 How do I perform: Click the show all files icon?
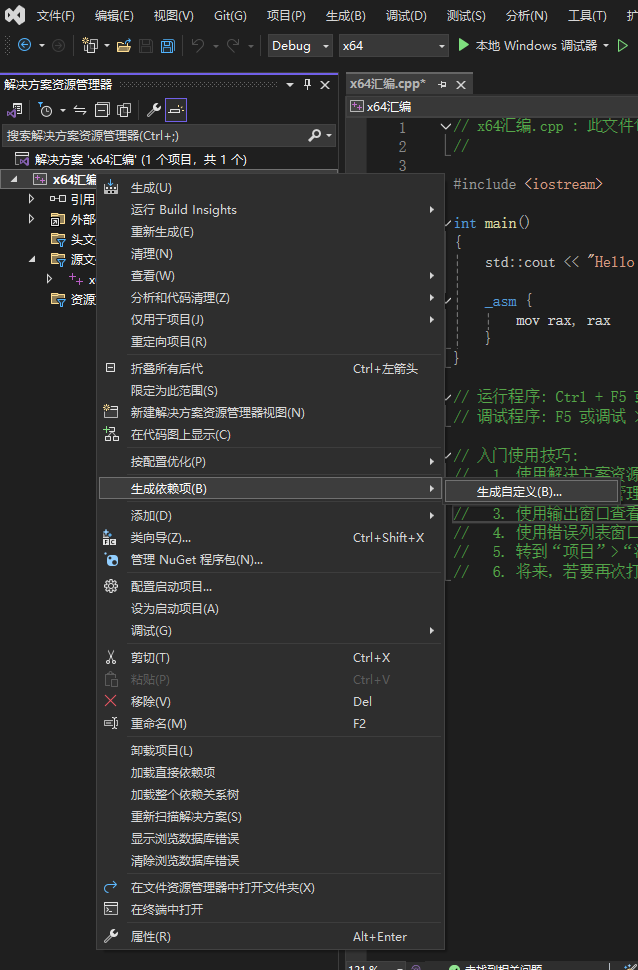click(124, 110)
